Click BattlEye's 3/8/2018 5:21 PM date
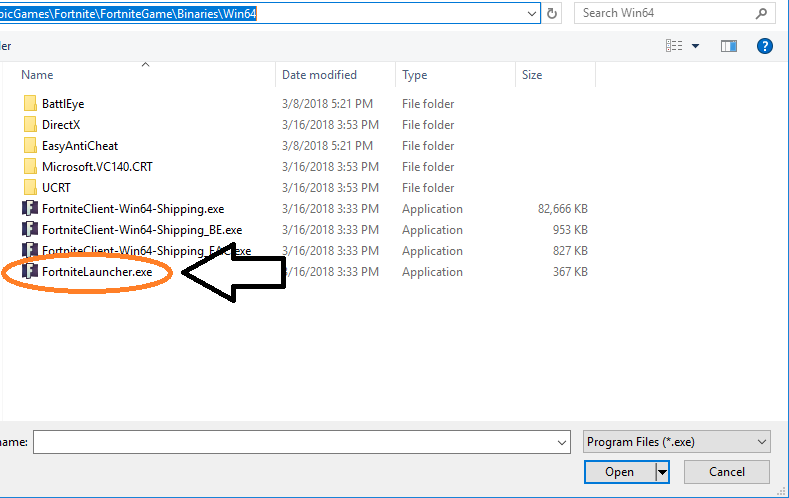This screenshot has height=498, width=789. pos(328,104)
